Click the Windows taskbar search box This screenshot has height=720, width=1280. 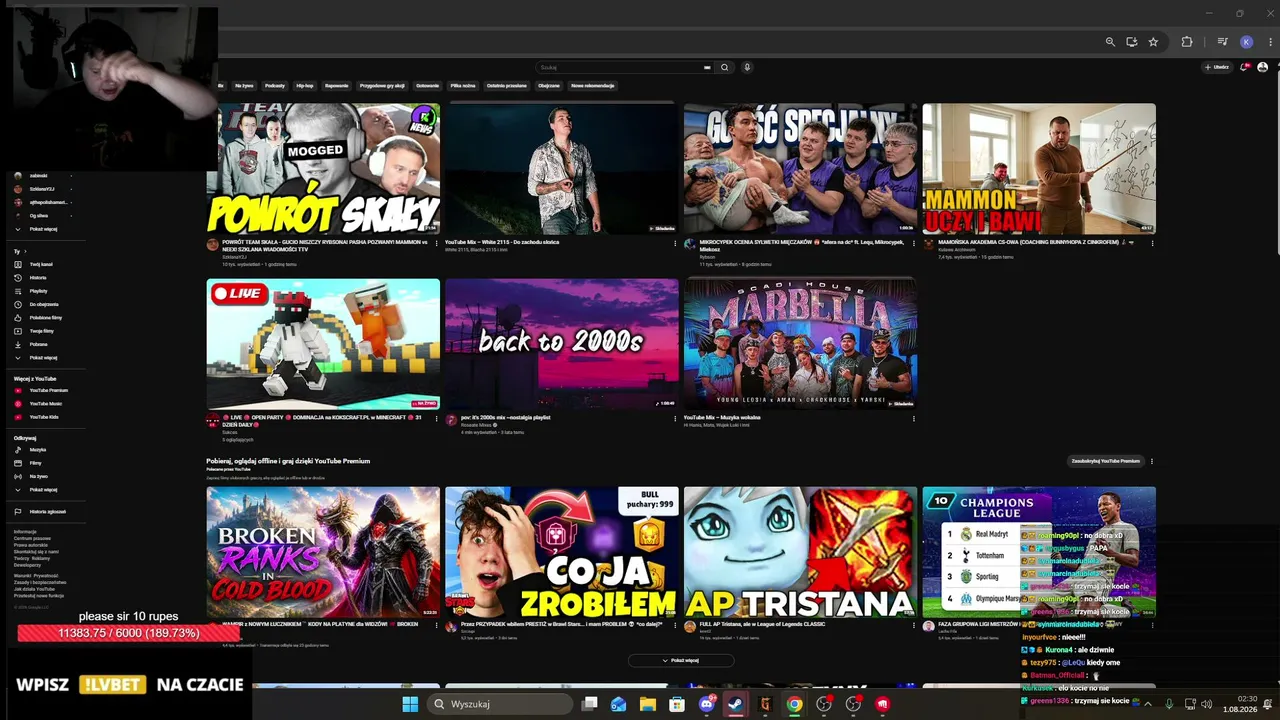tap(501, 704)
